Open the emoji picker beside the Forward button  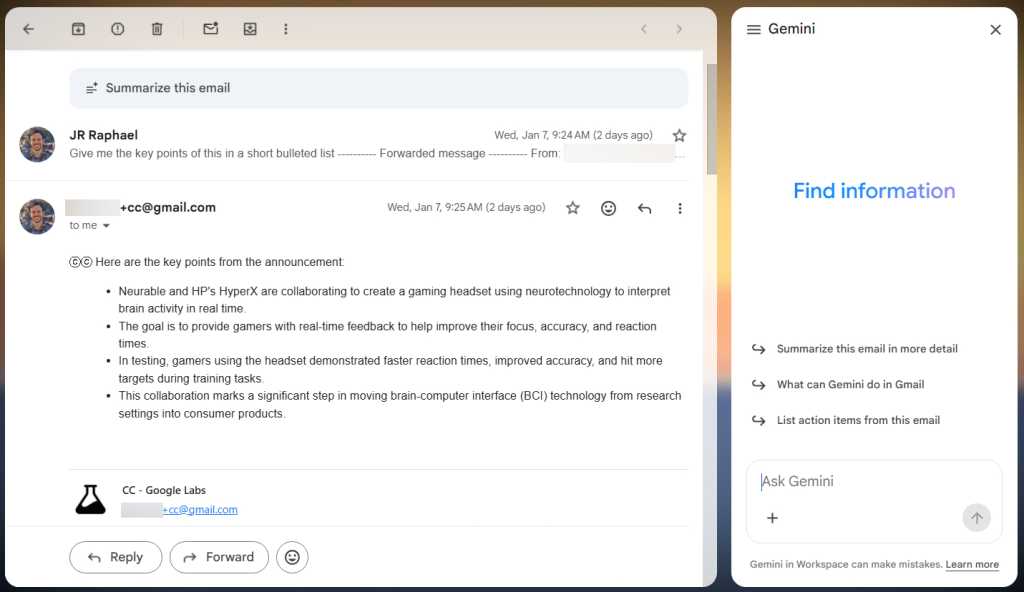pyautogui.click(x=292, y=557)
